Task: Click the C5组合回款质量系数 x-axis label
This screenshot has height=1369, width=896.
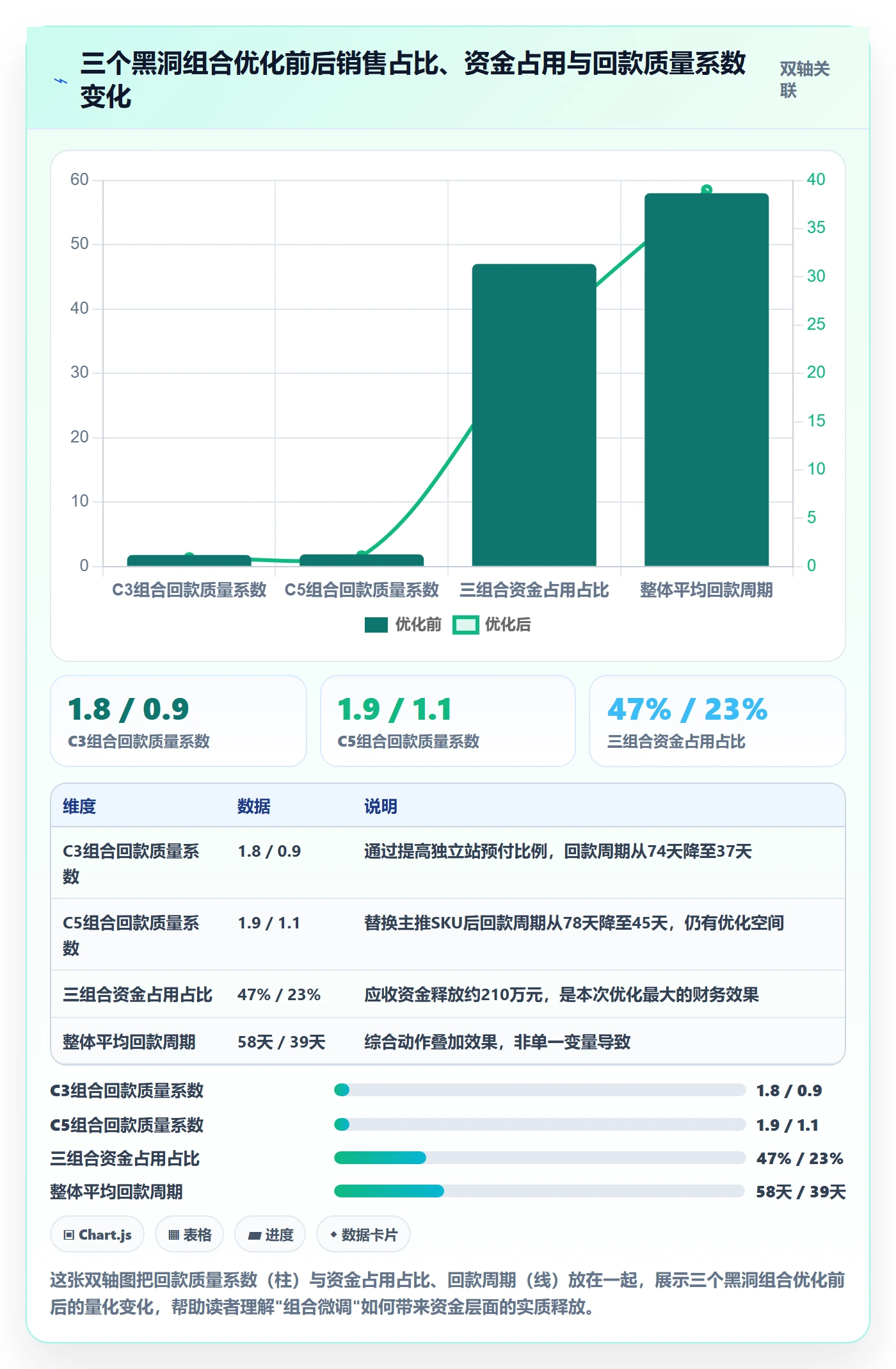Action: click(362, 590)
